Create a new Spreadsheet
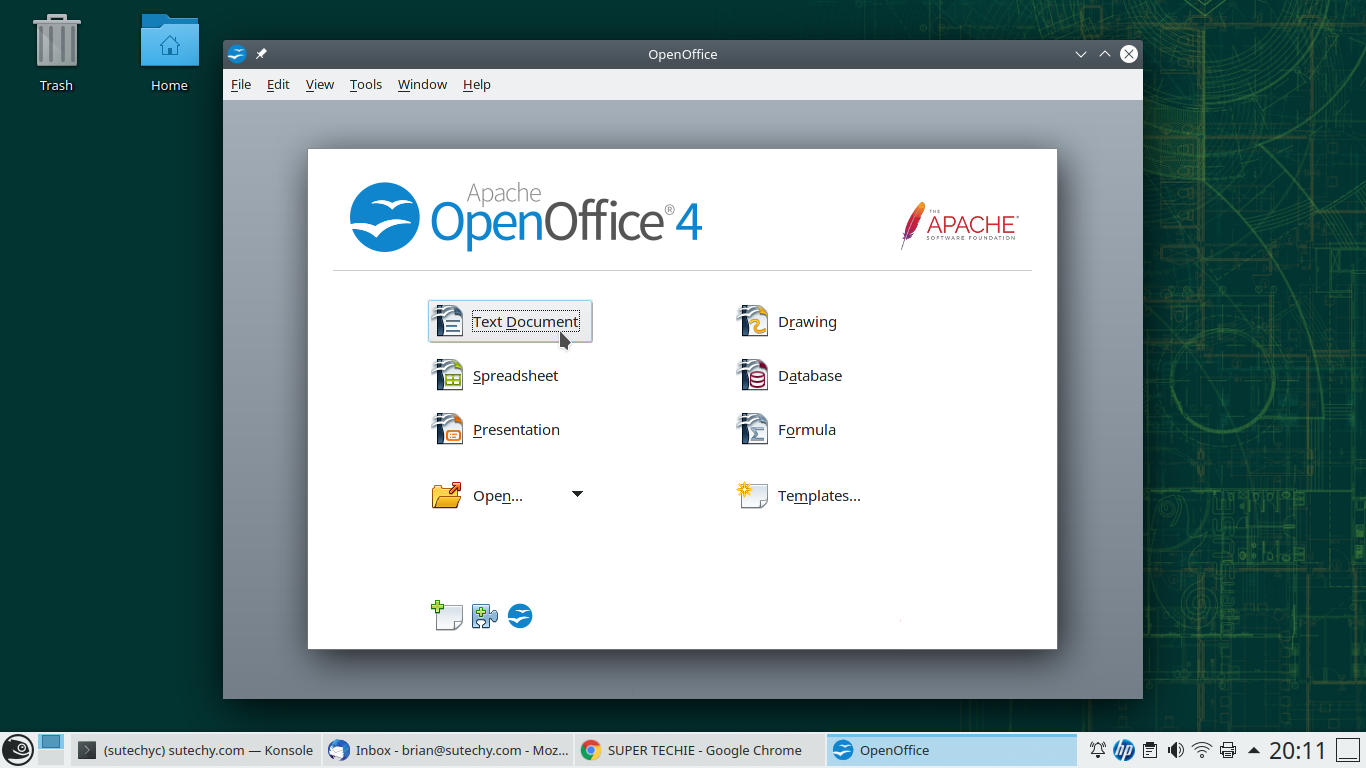The width and height of the screenshot is (1366, 768). 495,376
